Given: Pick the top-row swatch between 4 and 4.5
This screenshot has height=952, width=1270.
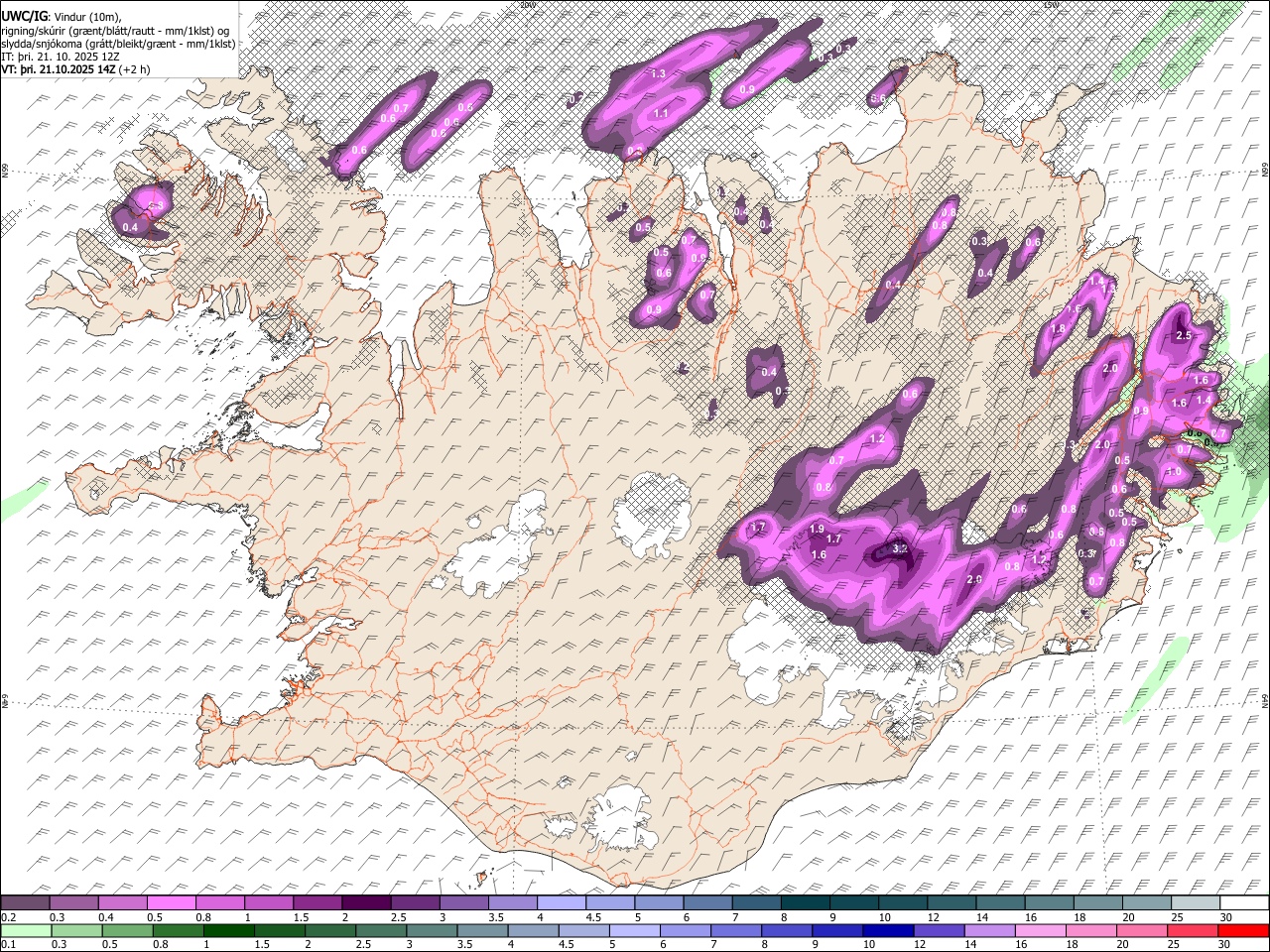Looking at the screenshot, I should (x=562, y=903).
